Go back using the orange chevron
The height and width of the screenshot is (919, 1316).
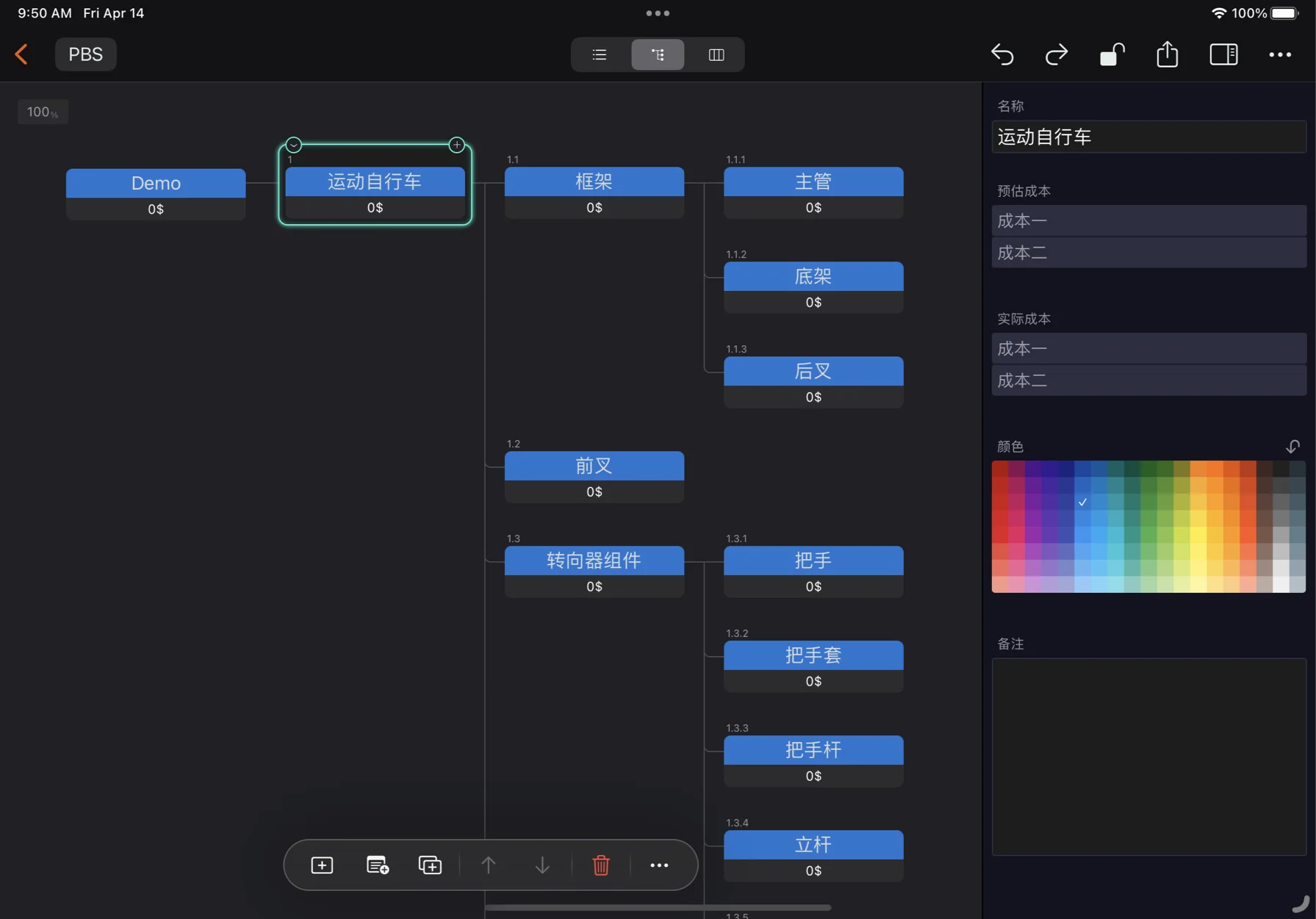[21, 54]
